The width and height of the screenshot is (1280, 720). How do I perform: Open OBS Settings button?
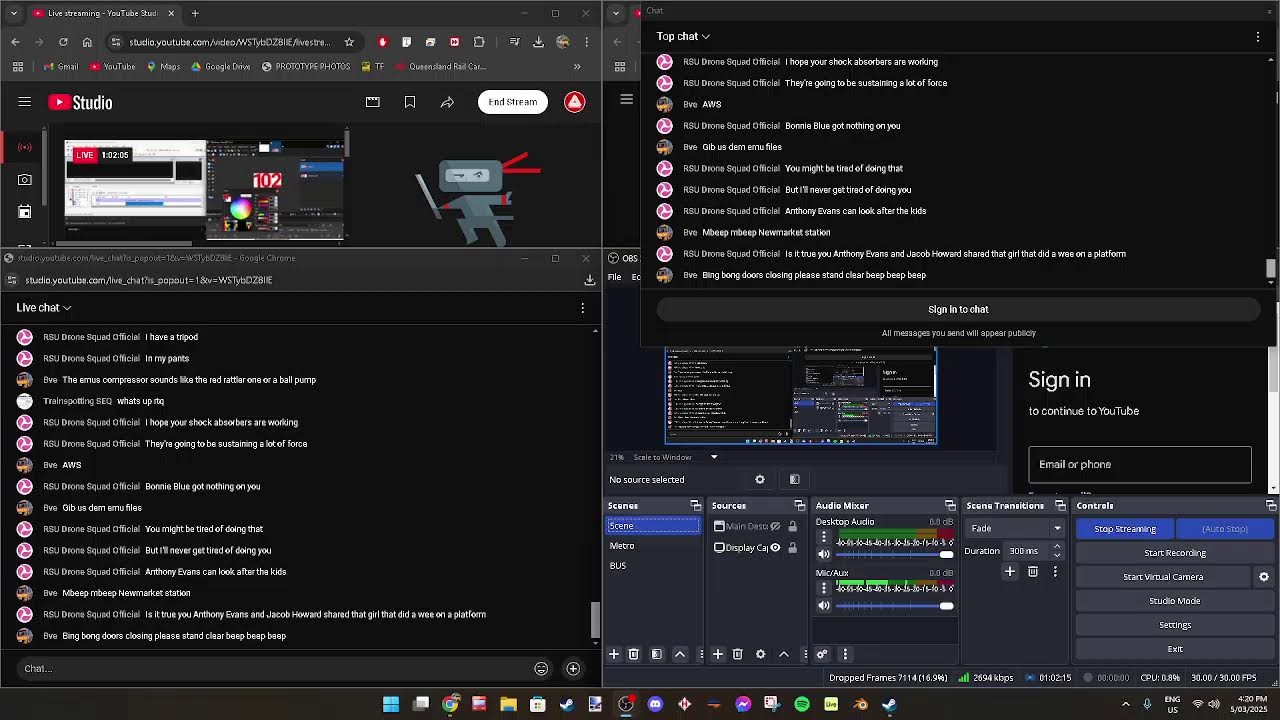(x=1175, y=625)
